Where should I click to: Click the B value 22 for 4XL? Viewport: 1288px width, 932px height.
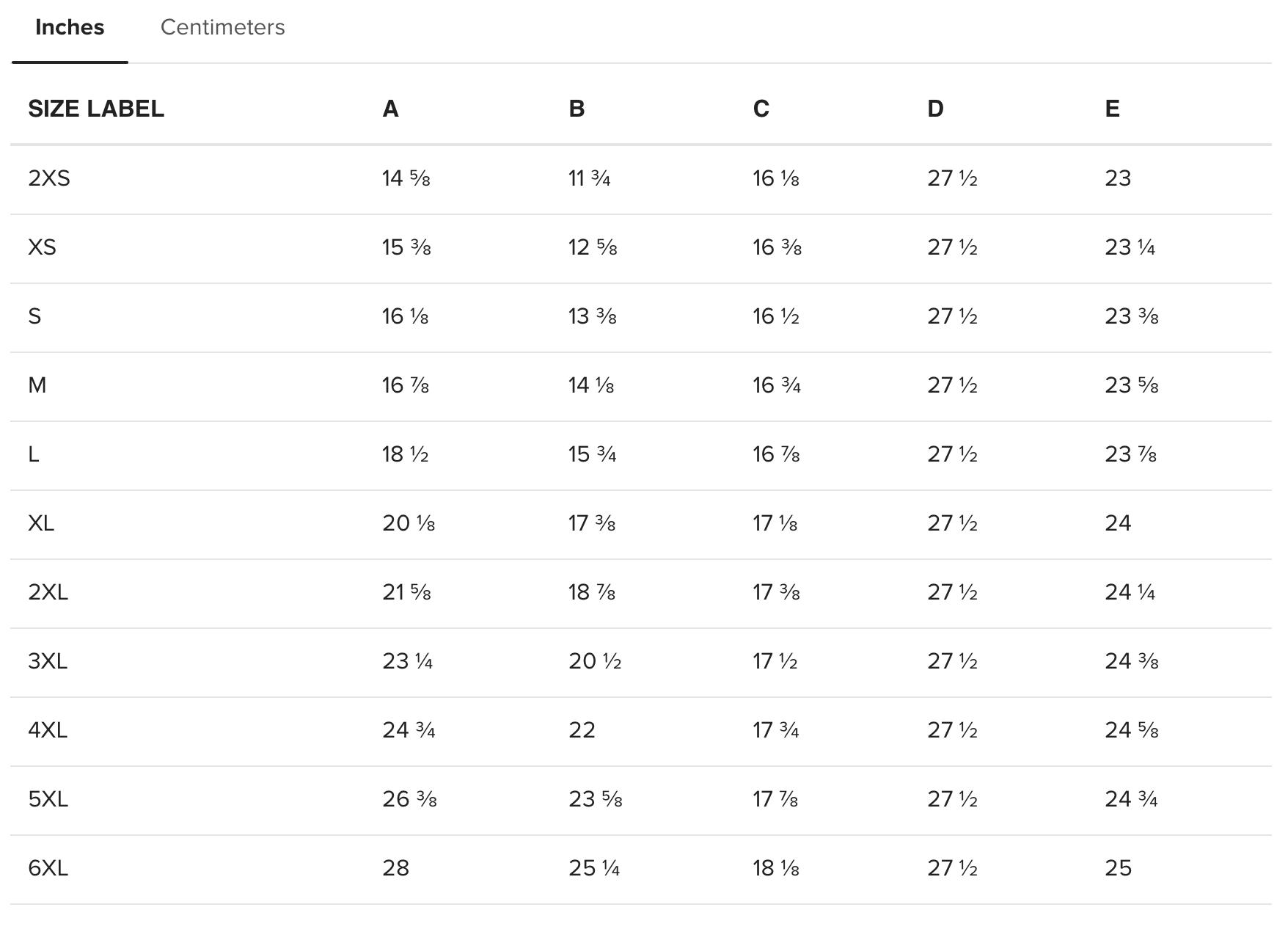[582, 730]
